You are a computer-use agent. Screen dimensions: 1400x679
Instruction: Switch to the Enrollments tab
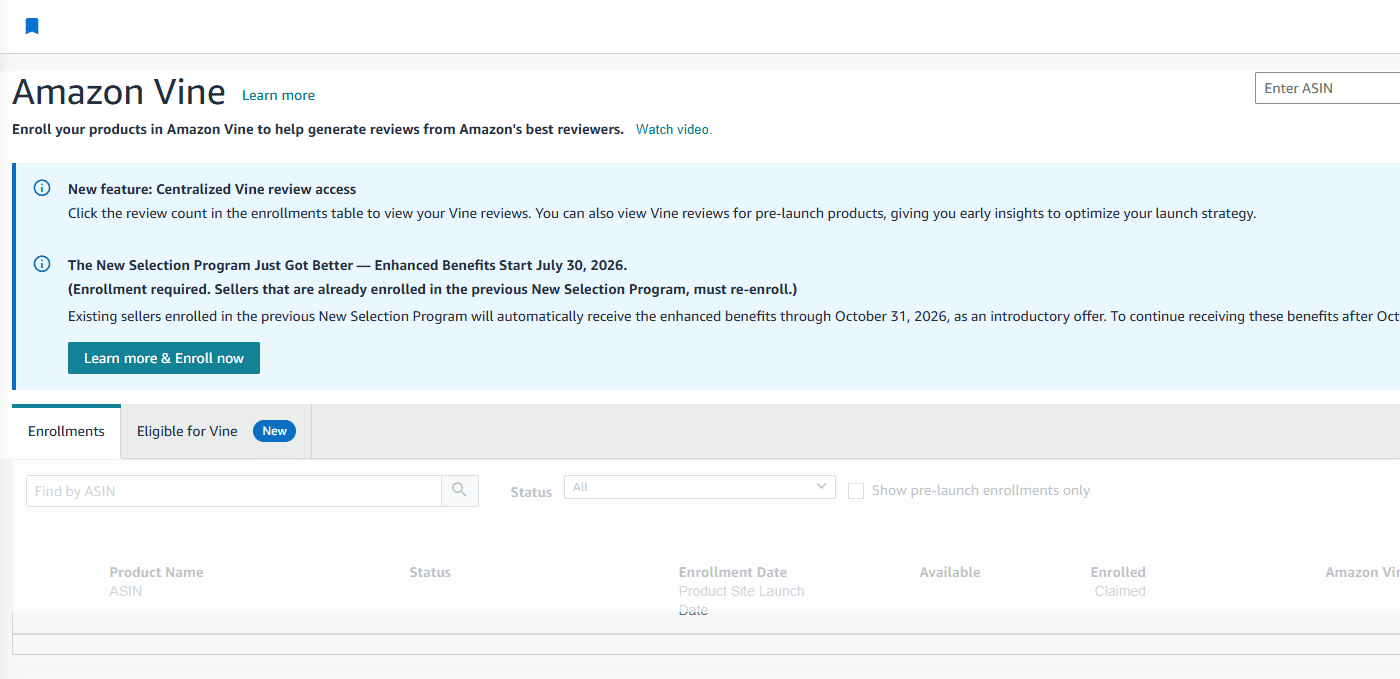coord(66,431)
